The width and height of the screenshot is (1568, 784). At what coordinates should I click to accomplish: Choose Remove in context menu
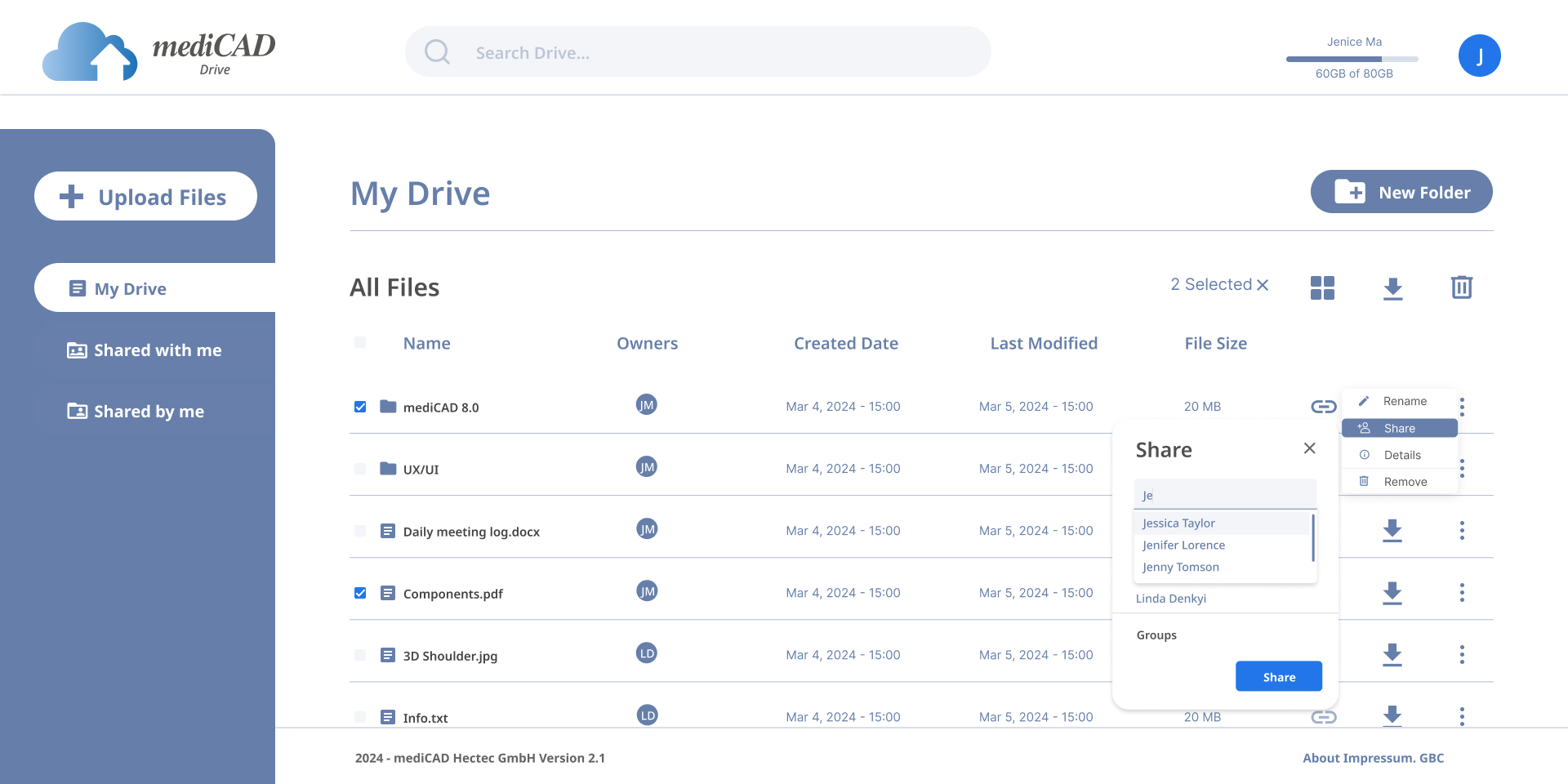[1399, 482]
